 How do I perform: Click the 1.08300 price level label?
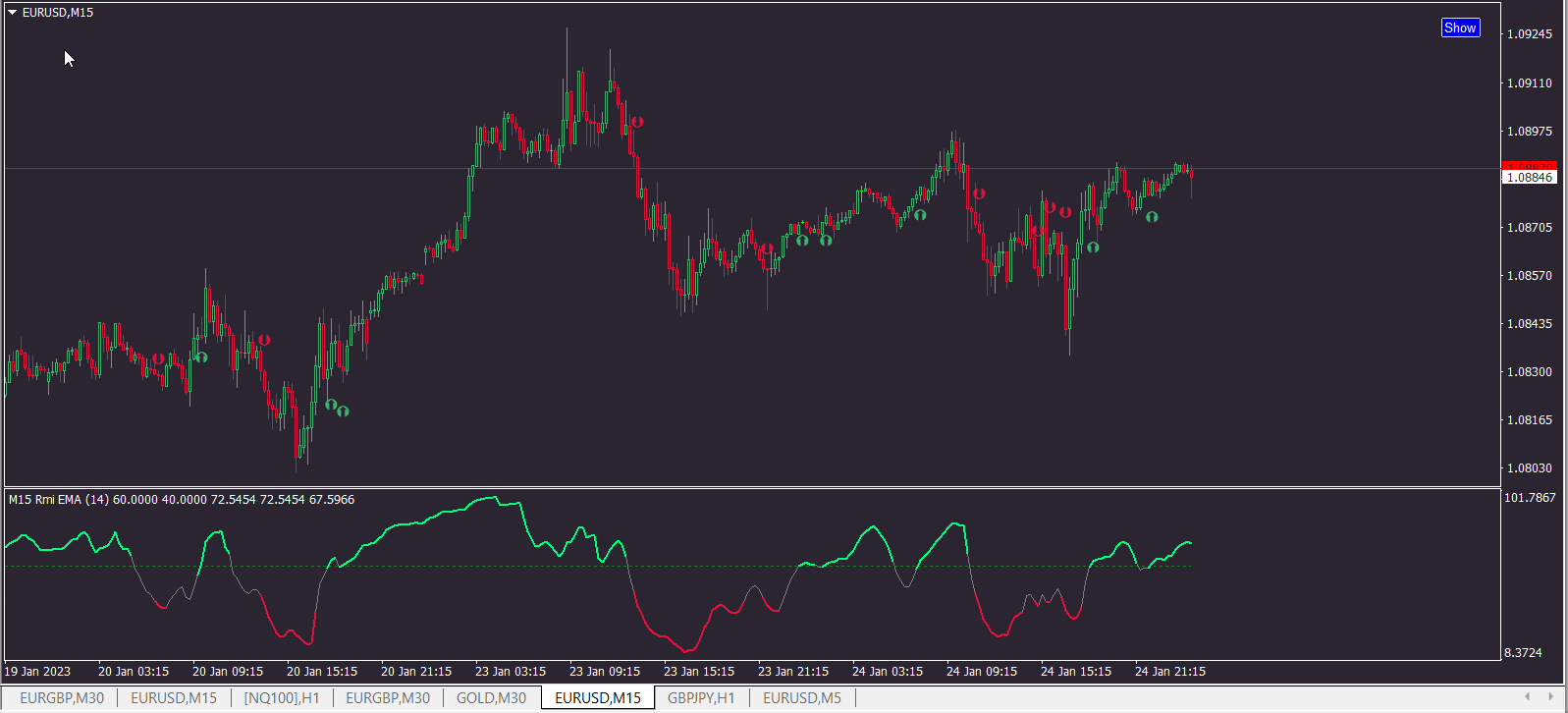pos(1530,372)
